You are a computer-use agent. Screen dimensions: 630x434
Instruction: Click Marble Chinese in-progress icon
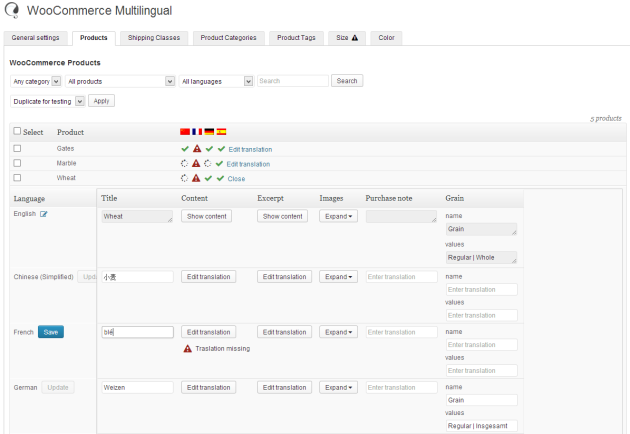(184, 164)
